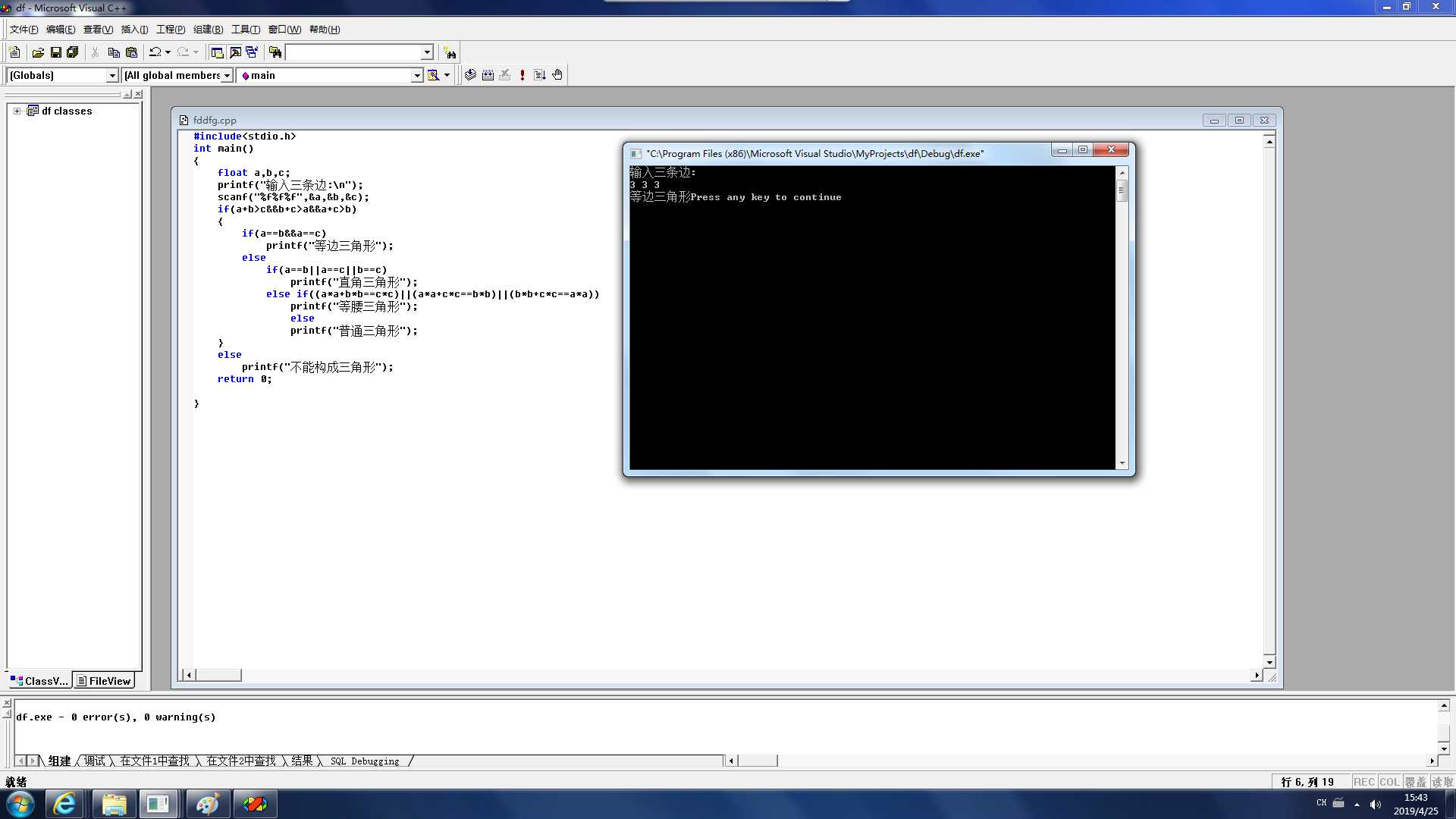Click the binoculars Search icon
This screenshot has height=819, width=1456.
point(450,52)
